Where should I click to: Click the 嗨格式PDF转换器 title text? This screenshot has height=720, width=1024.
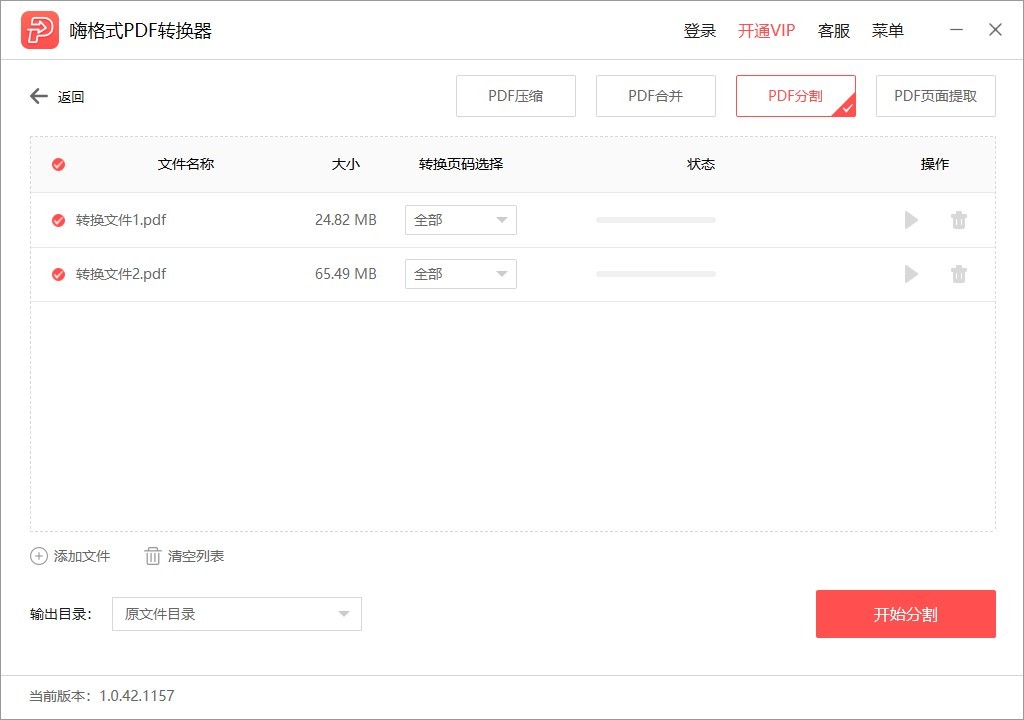click(x=140, y=31)
